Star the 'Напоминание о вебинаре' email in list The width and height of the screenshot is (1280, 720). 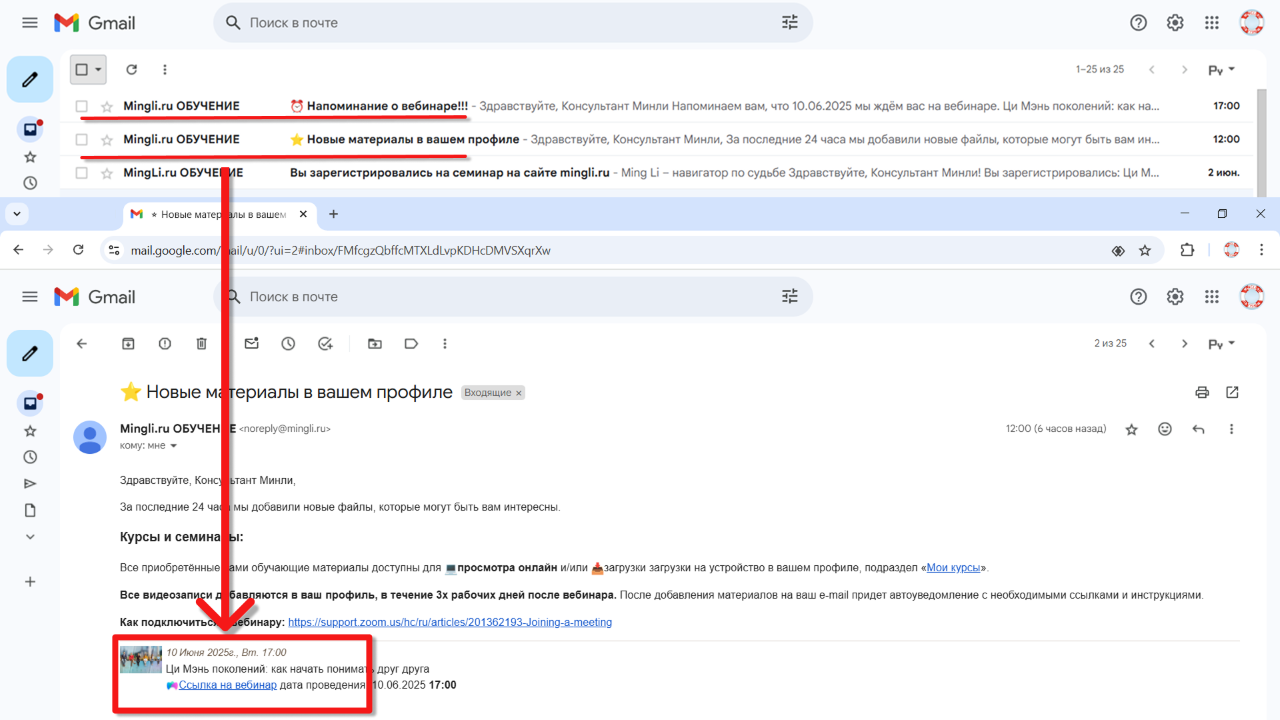coord(107,106)
